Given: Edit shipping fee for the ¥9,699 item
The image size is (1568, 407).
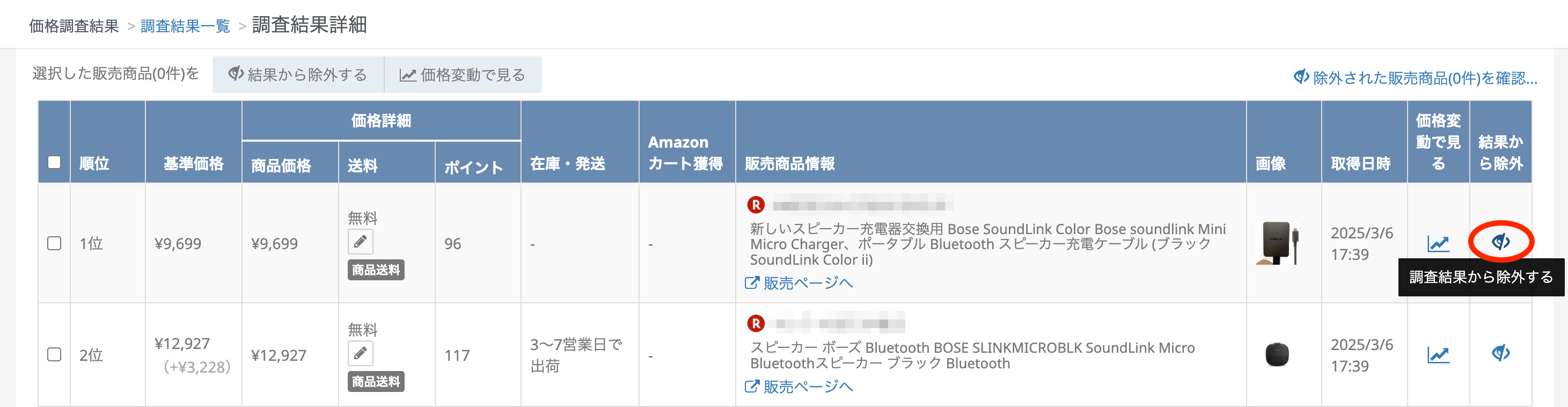Looking at the screenshot, I should point(361,242).
